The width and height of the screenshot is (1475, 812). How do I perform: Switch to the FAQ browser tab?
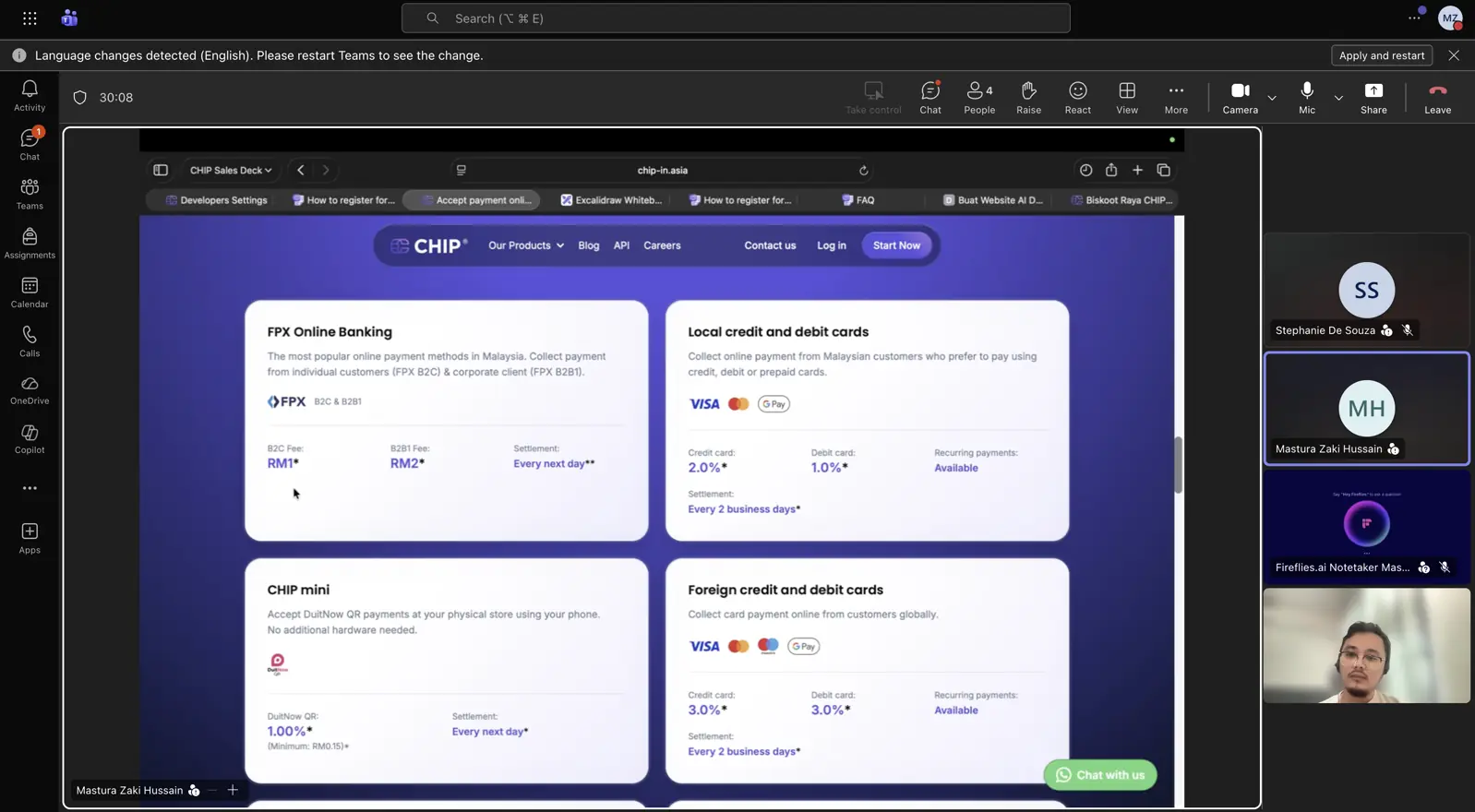pos(858,200)
